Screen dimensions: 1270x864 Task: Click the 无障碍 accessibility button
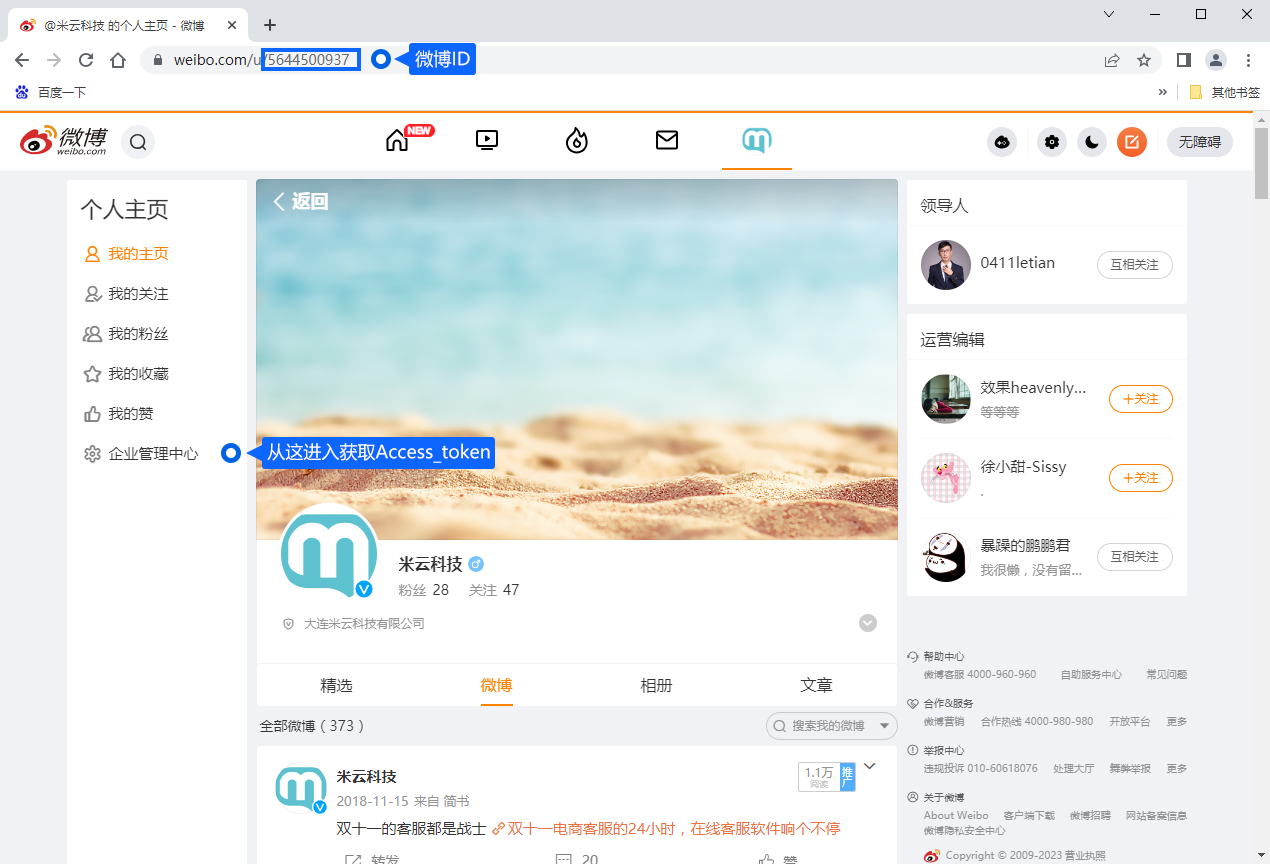click(x=1200, y=142)
